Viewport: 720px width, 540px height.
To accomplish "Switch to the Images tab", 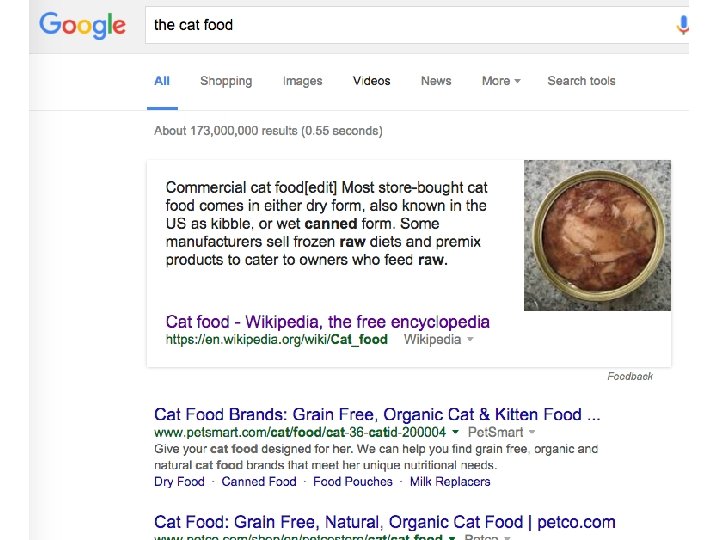I will pos(302,81).
